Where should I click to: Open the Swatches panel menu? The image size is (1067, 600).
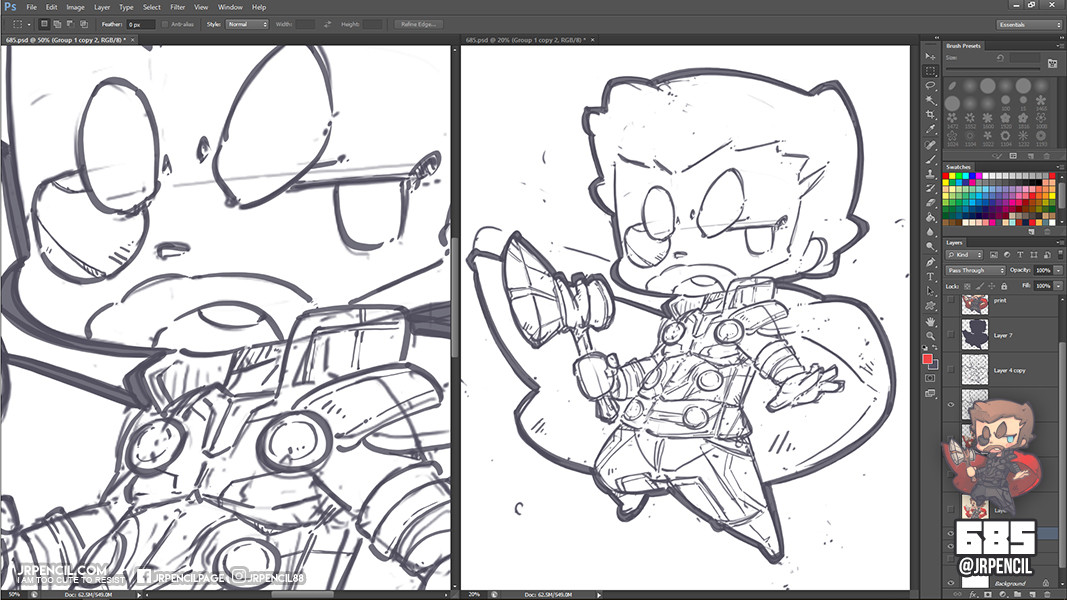click(1060, 167)
